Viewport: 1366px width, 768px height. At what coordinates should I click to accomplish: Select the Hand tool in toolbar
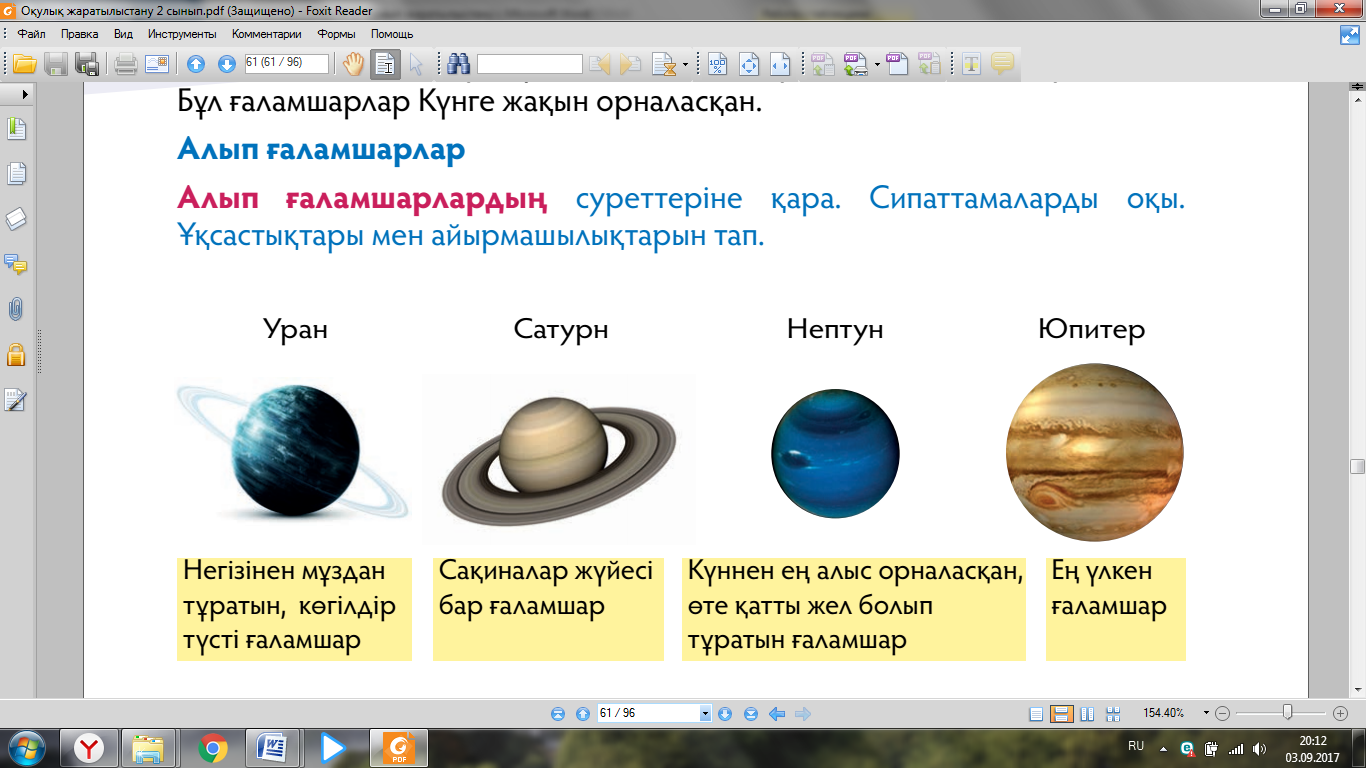pyautogui.click(x=354, y=64)
